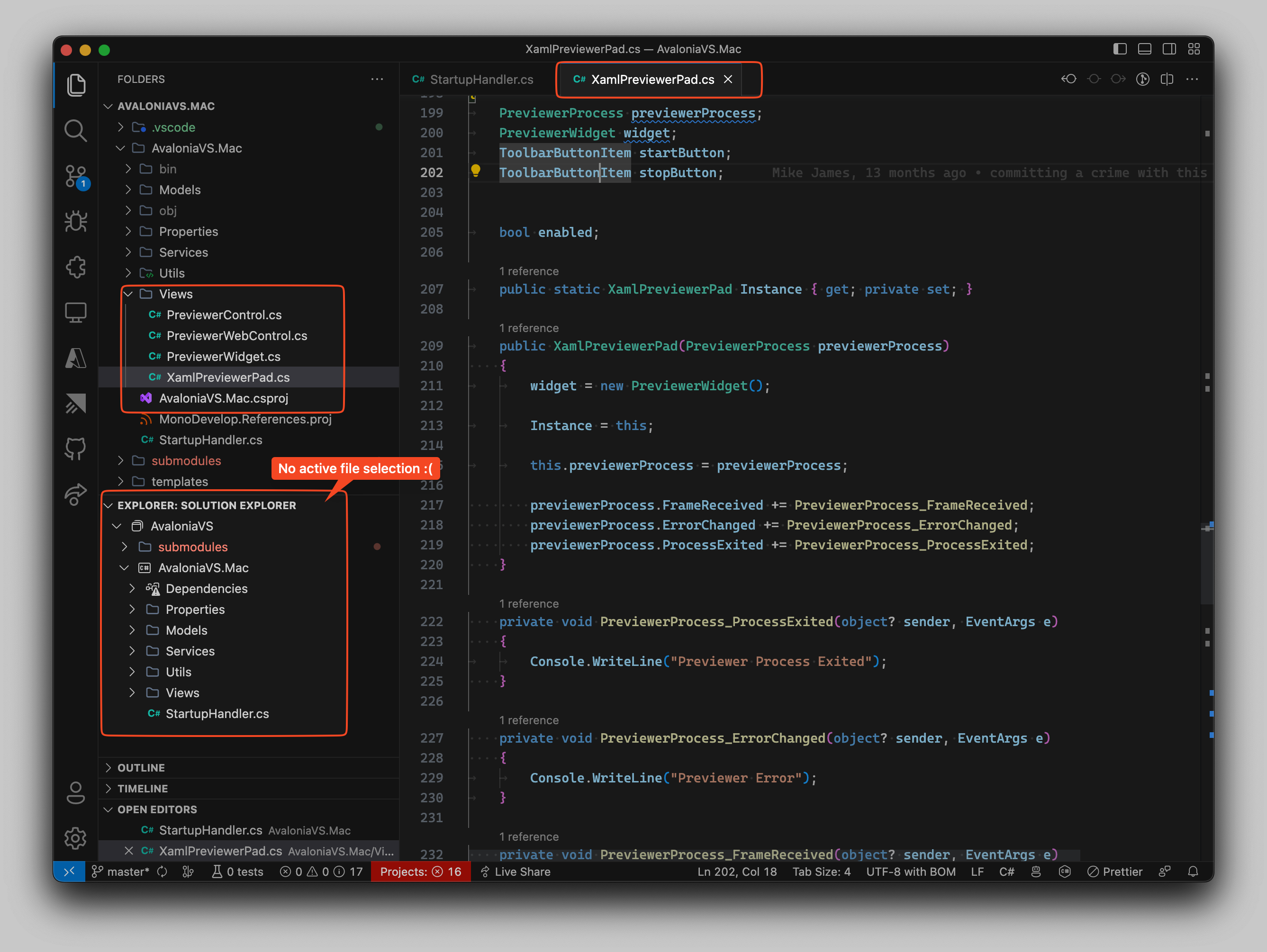The width and height of the screenshot is (1267, 952).
Task: Open the GitHub panel in the activity bar
Action: click(76, 449)
